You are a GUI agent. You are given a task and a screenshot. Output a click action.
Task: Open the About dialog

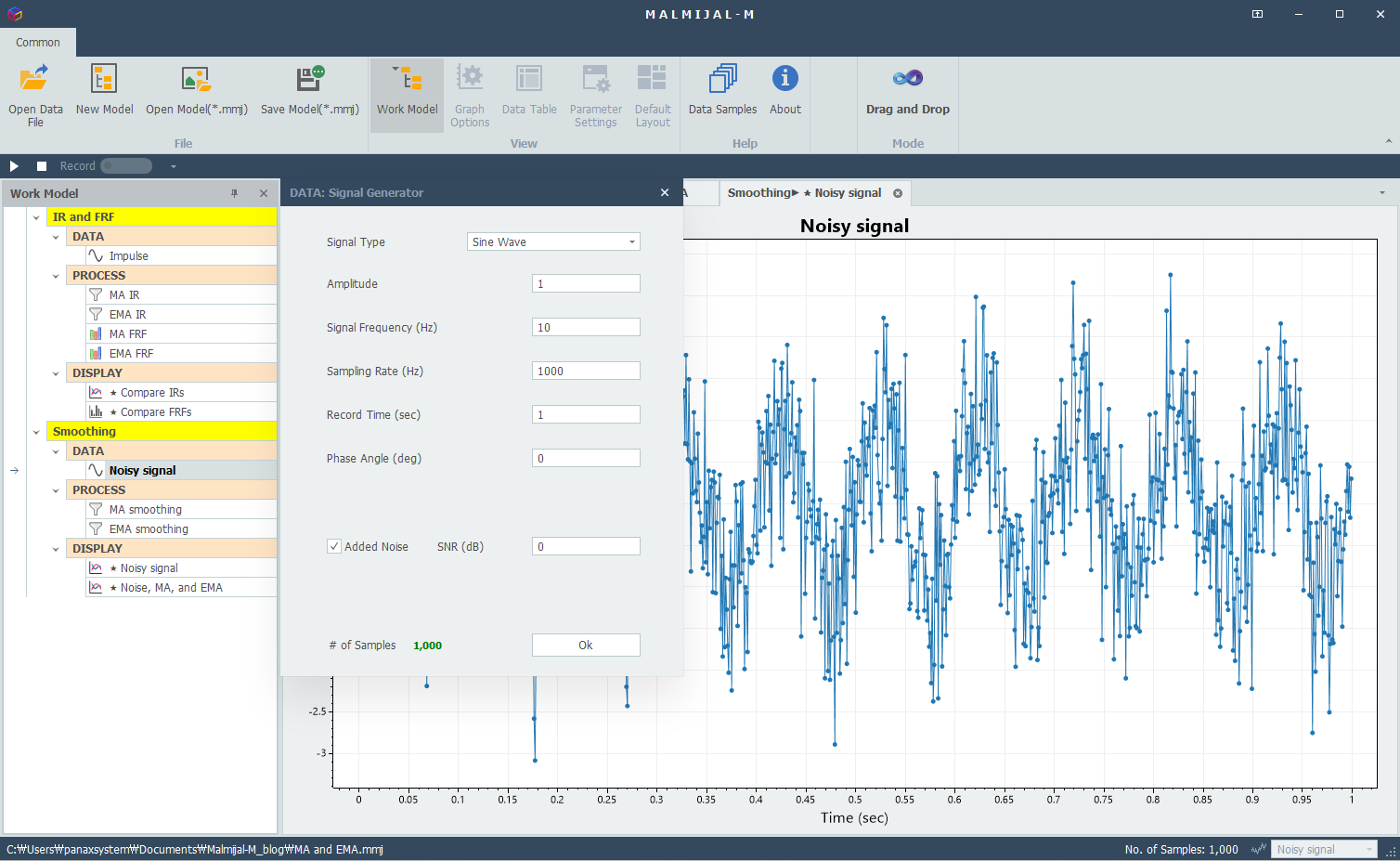click(784, 90)
